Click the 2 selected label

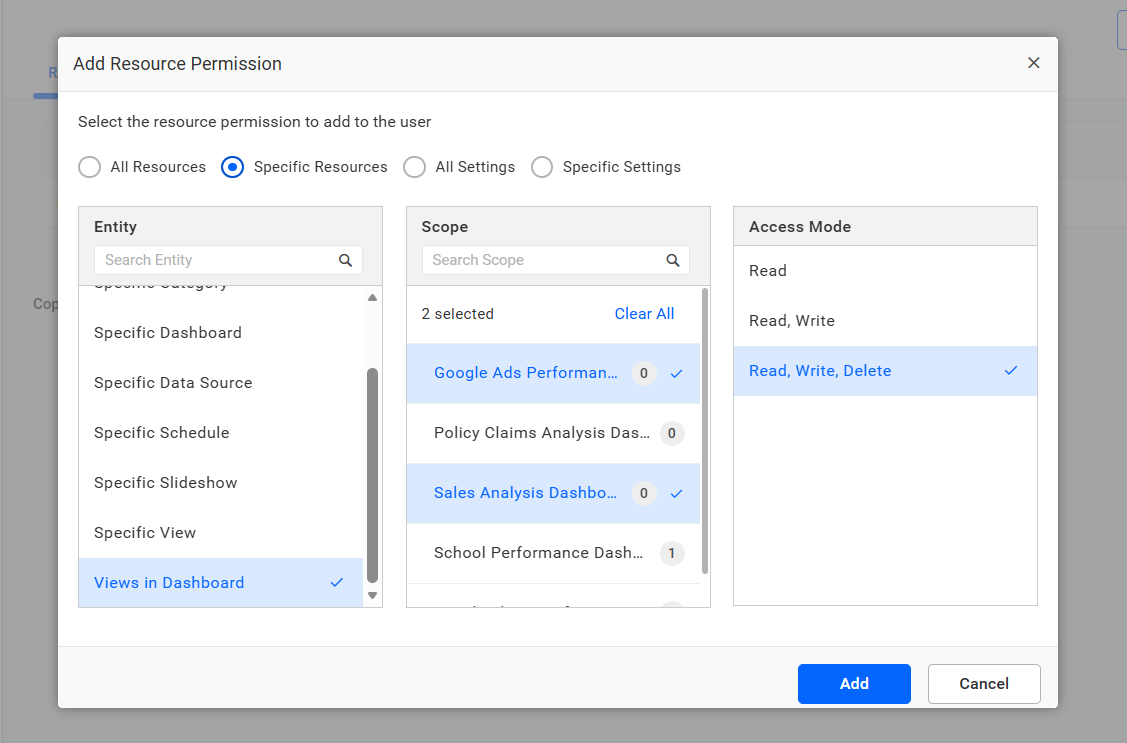tap(458, 314)
